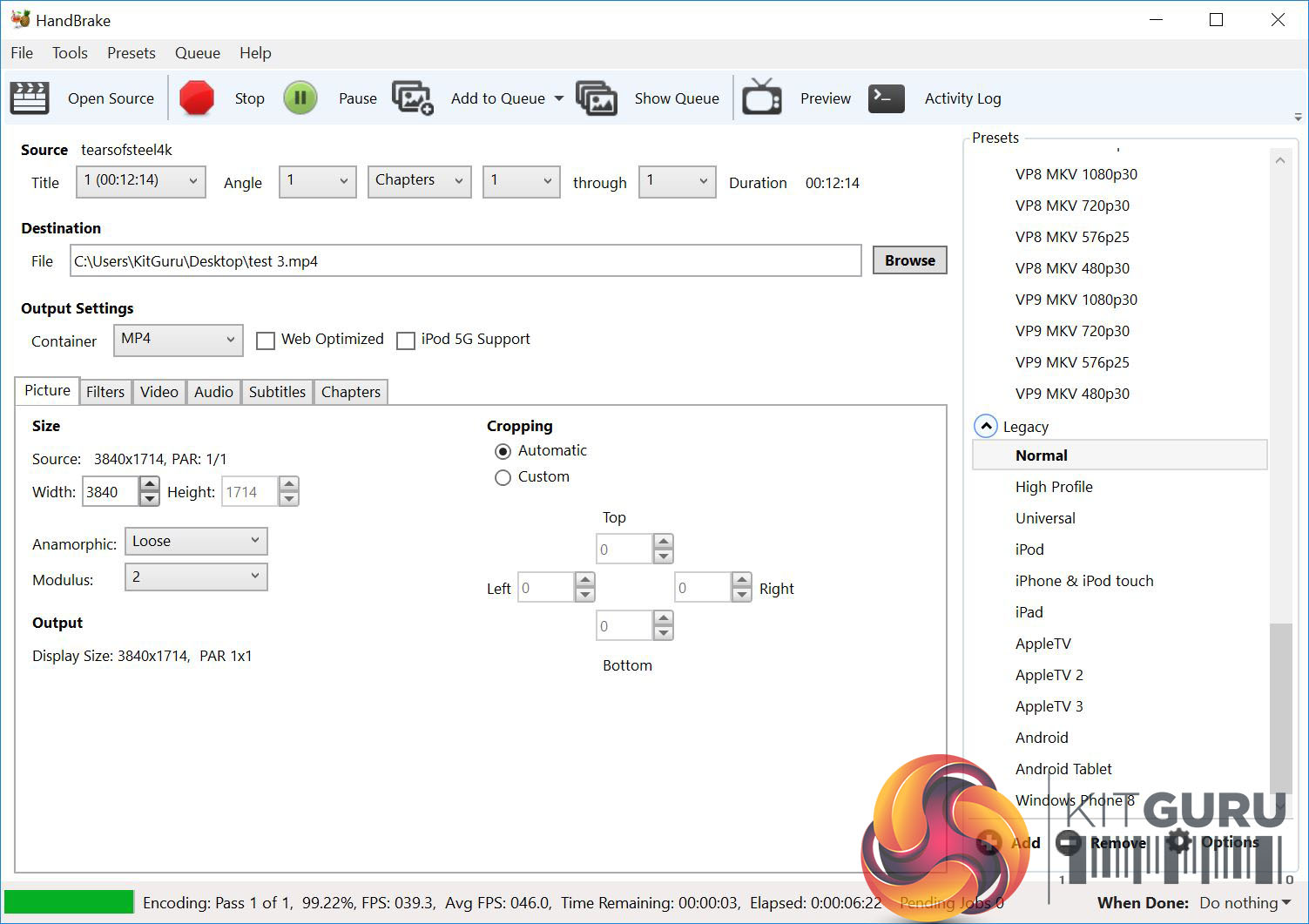
Task: Click the Stop button label
Action: click(250, 98)
